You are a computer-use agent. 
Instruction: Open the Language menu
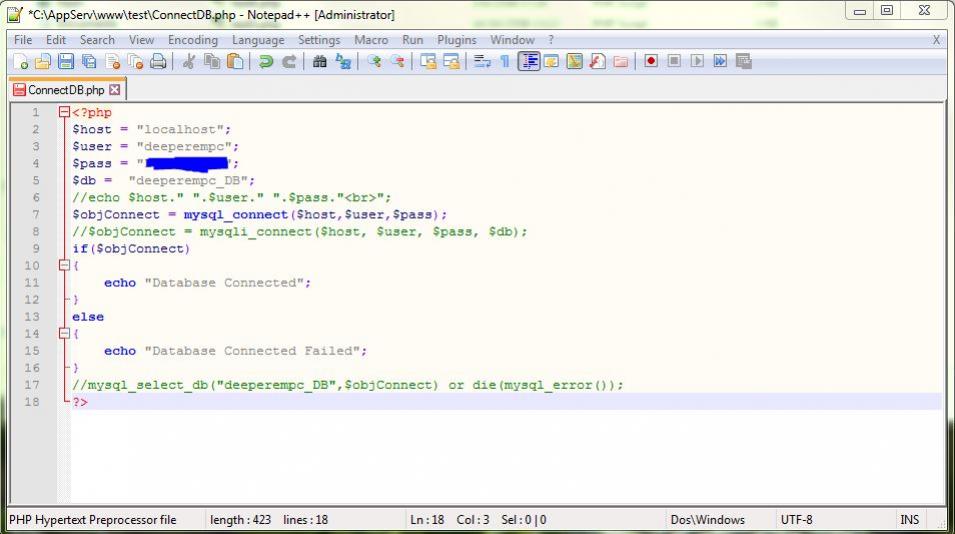pos(258,40)
